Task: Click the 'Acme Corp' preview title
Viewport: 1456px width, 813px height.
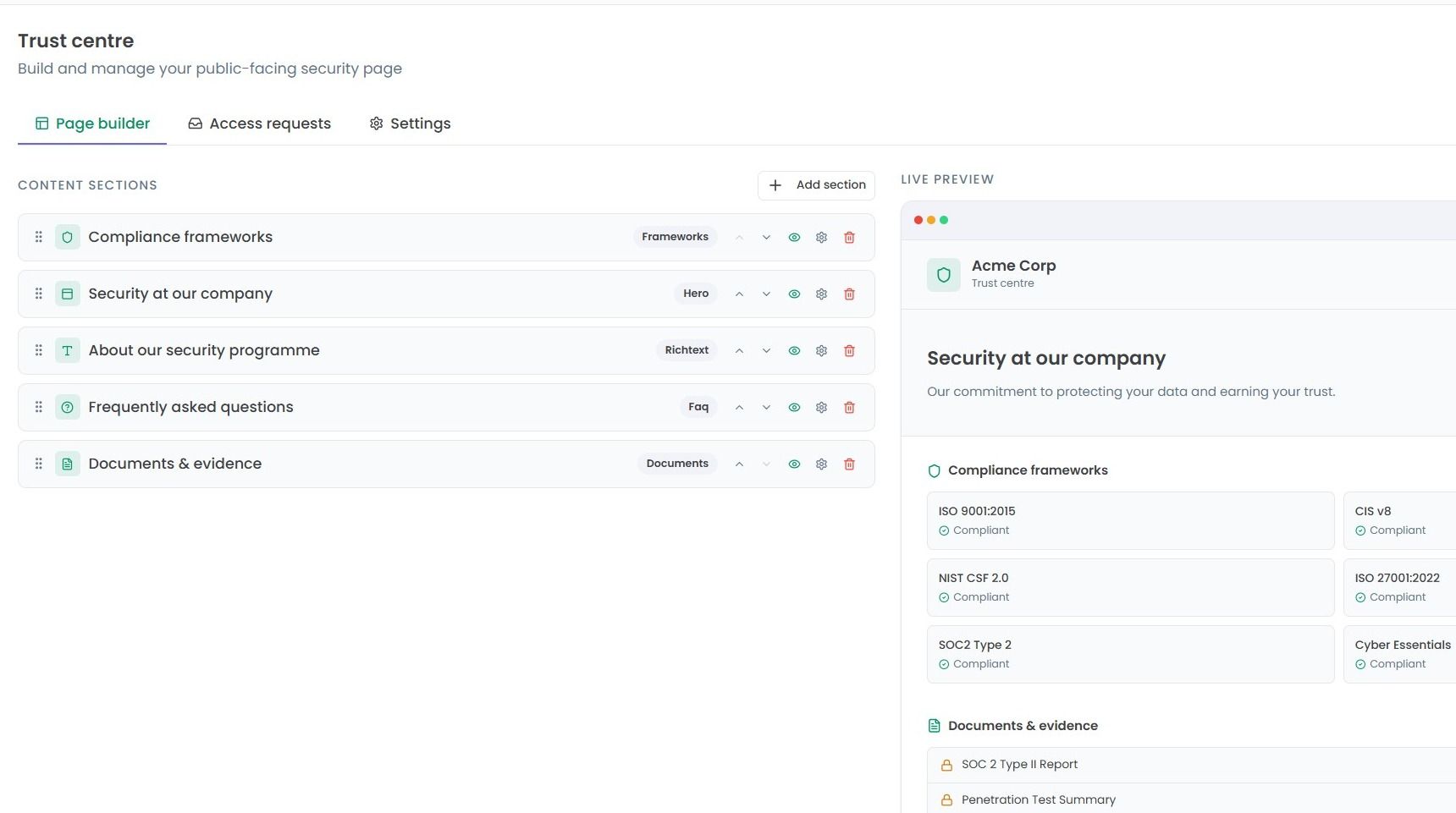Action: (x=1013, y=266)
